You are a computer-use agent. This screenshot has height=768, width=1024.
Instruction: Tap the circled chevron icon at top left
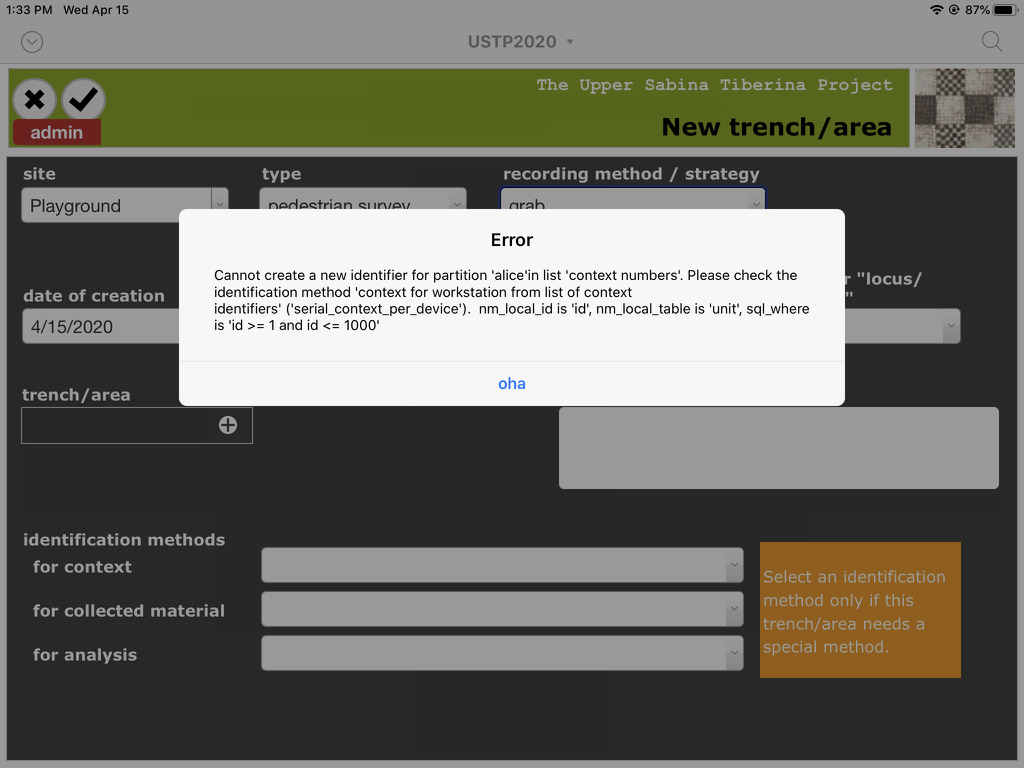click(x=31, y=42)
